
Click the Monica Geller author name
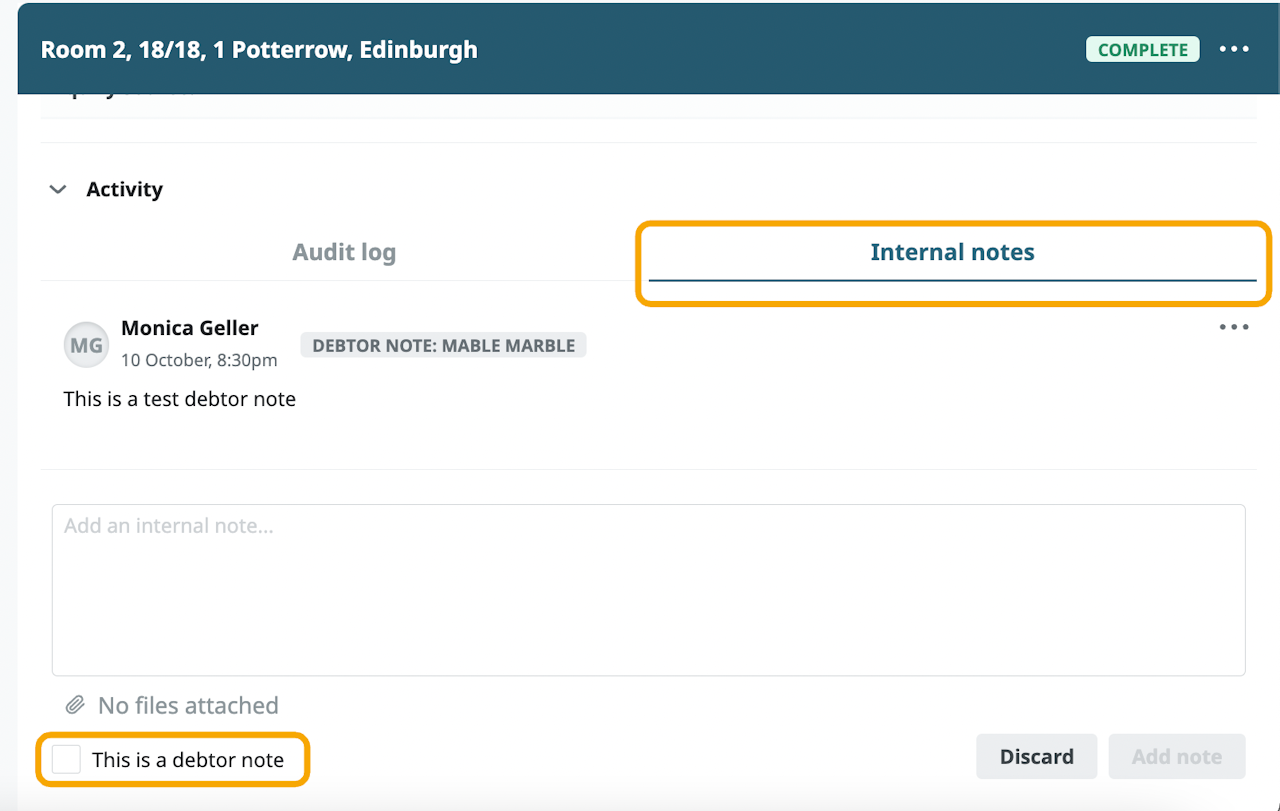tap(190, 328)
